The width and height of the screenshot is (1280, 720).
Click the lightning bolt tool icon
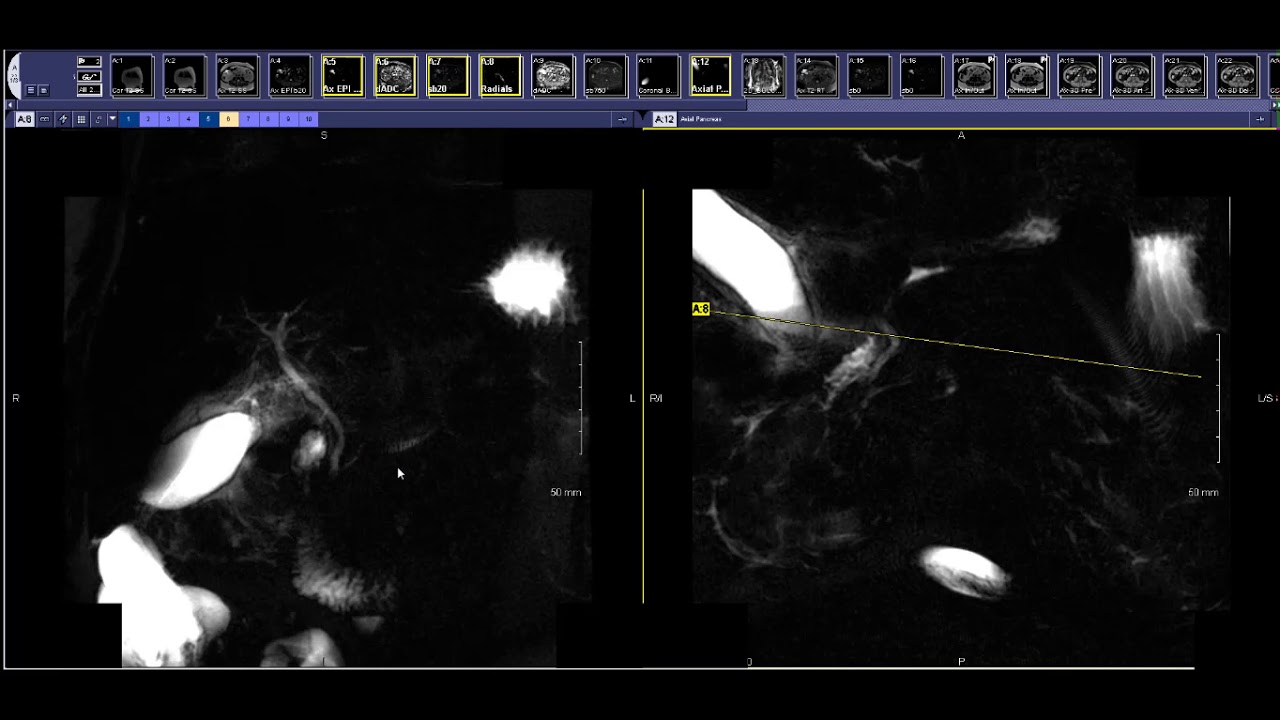(x=63, y=119)
